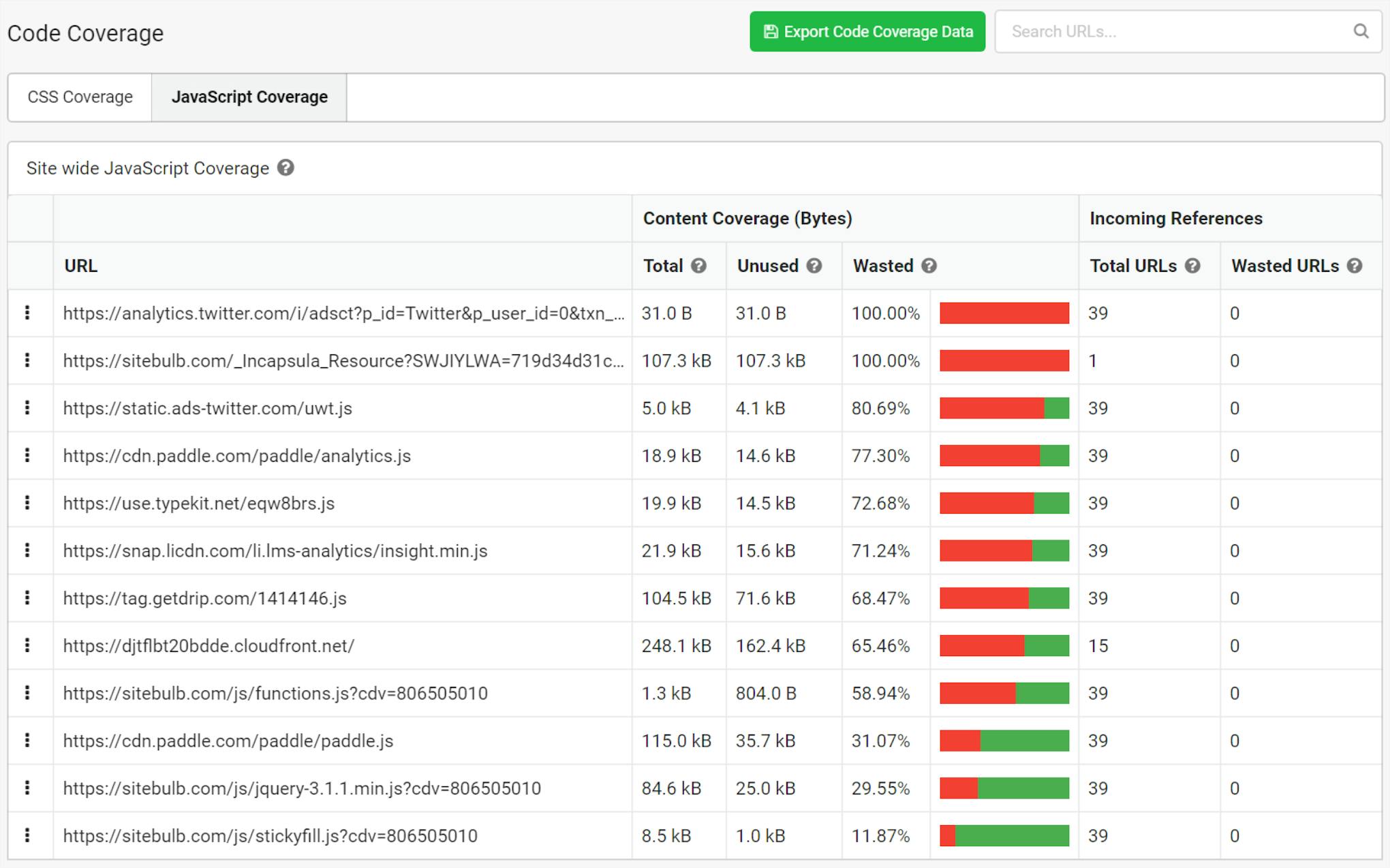1390x868 pixels.
Task: Click the URL column header
Action: pos(80,266)
